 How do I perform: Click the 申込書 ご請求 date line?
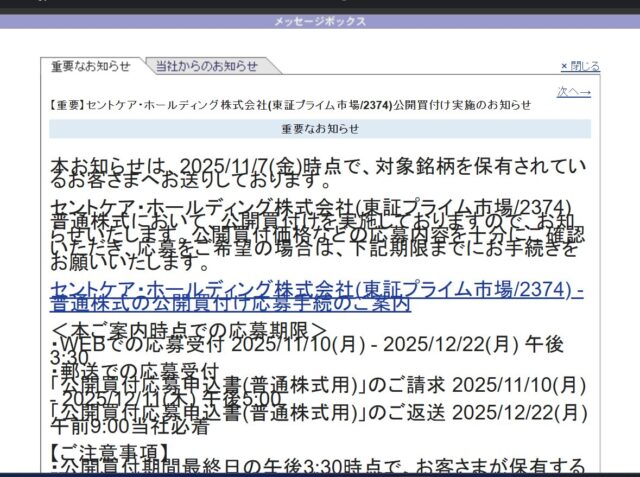(320, 384)
